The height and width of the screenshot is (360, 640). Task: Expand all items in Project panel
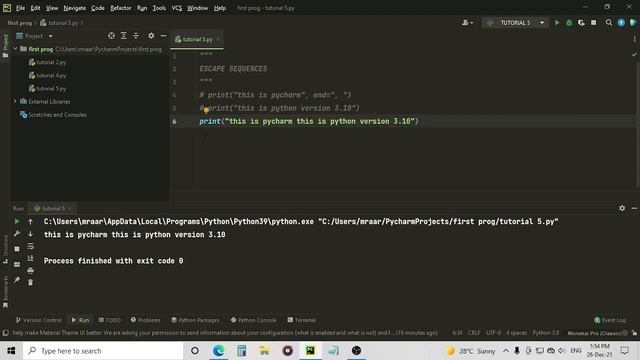click(x=124, y=36)
